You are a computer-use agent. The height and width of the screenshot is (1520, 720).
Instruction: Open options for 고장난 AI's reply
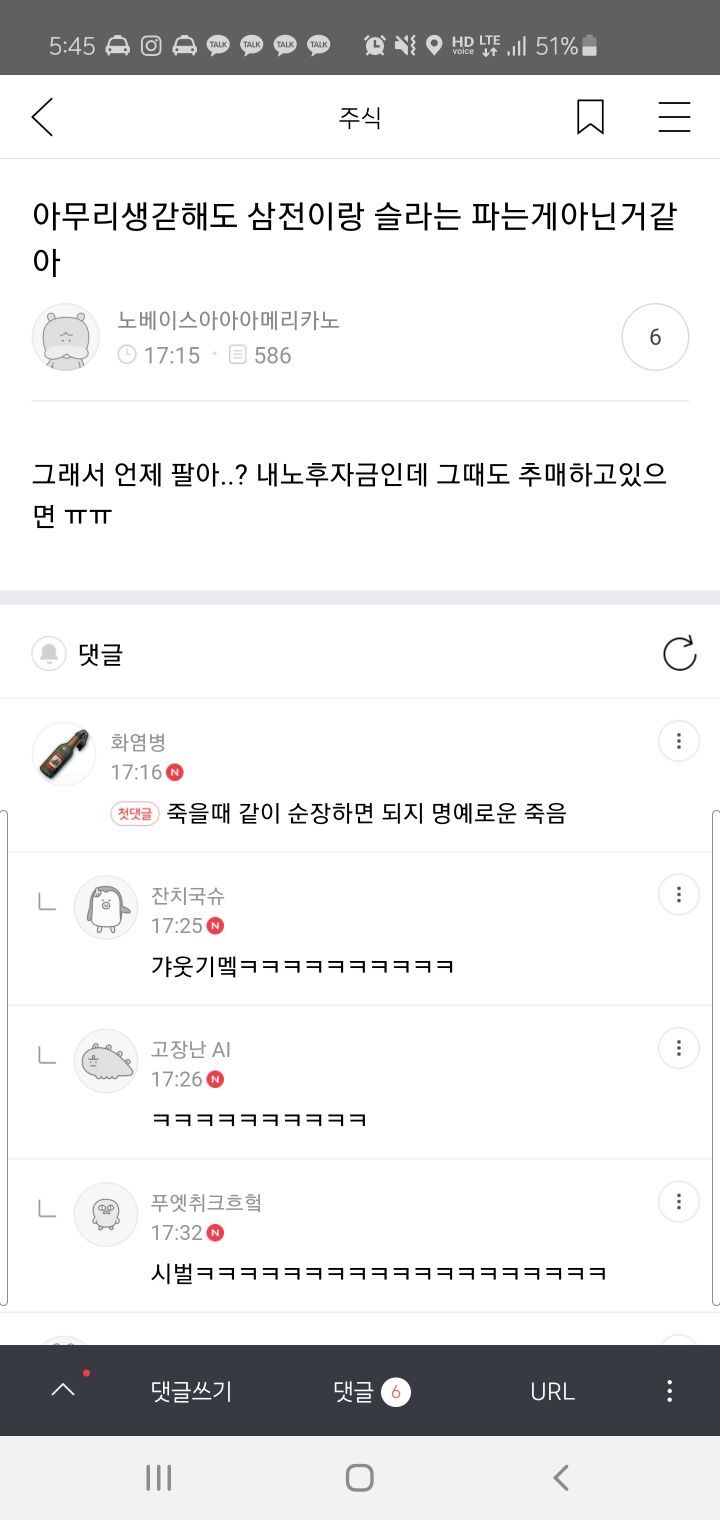click(x=678, y=1048)
